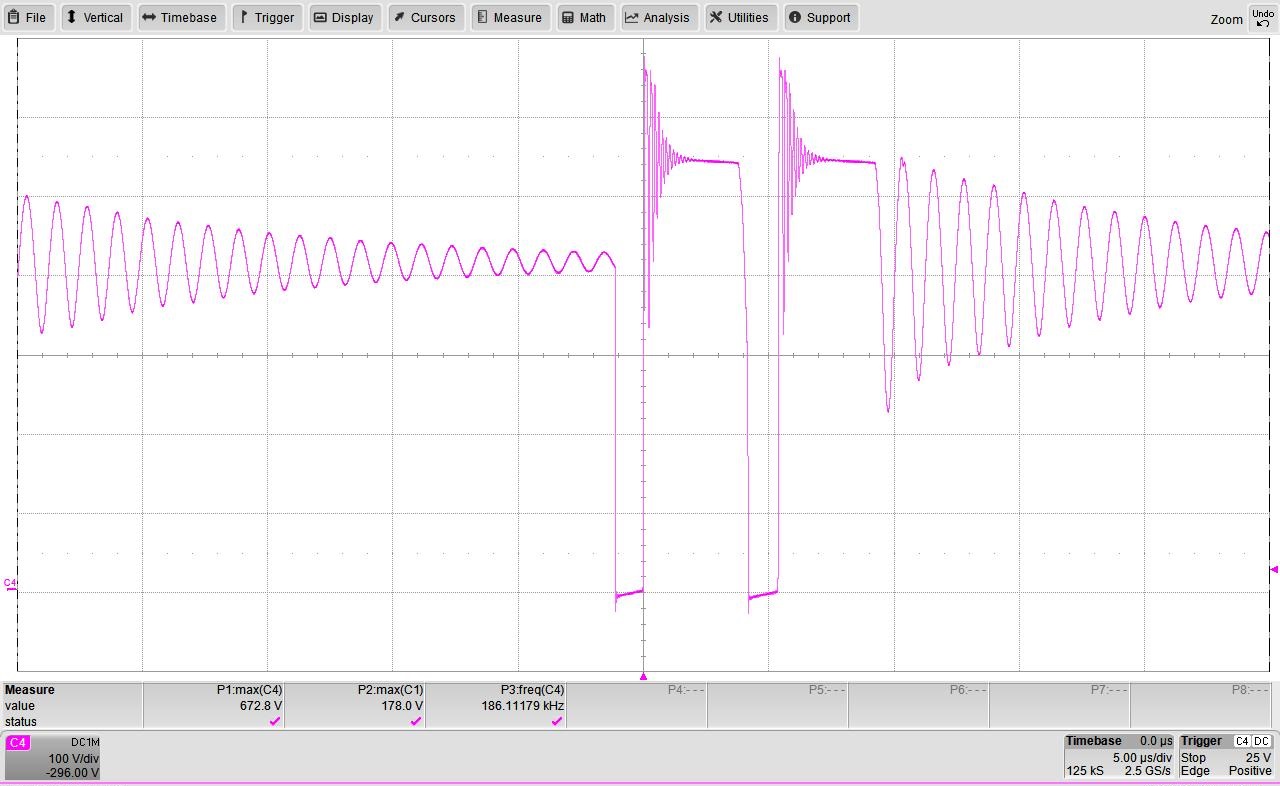This screenshot has width=1280, height=786.
Task: Select the P2:max(C1) measurement cell
Action: pos(355,705)
